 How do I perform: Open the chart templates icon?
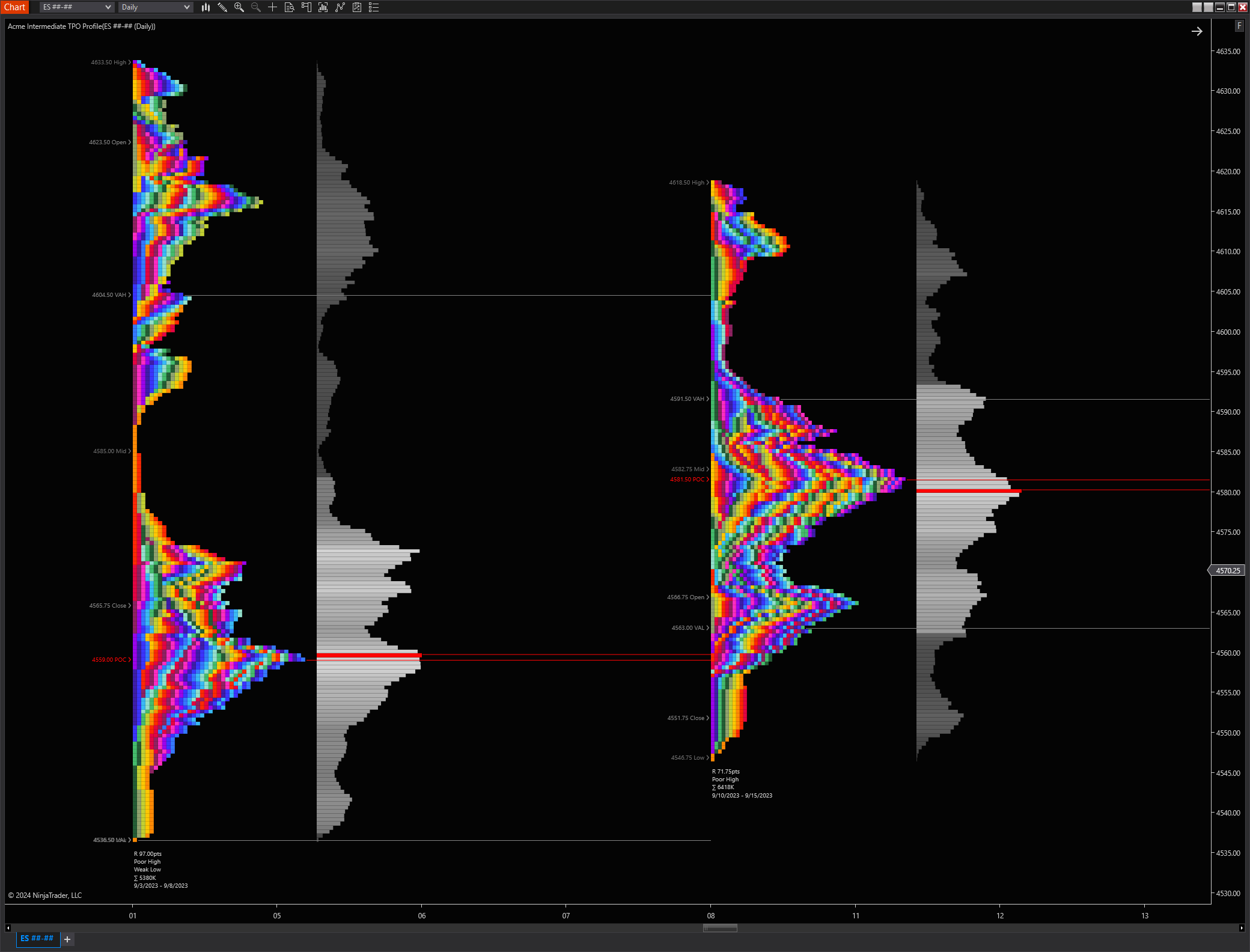(357, 7)
